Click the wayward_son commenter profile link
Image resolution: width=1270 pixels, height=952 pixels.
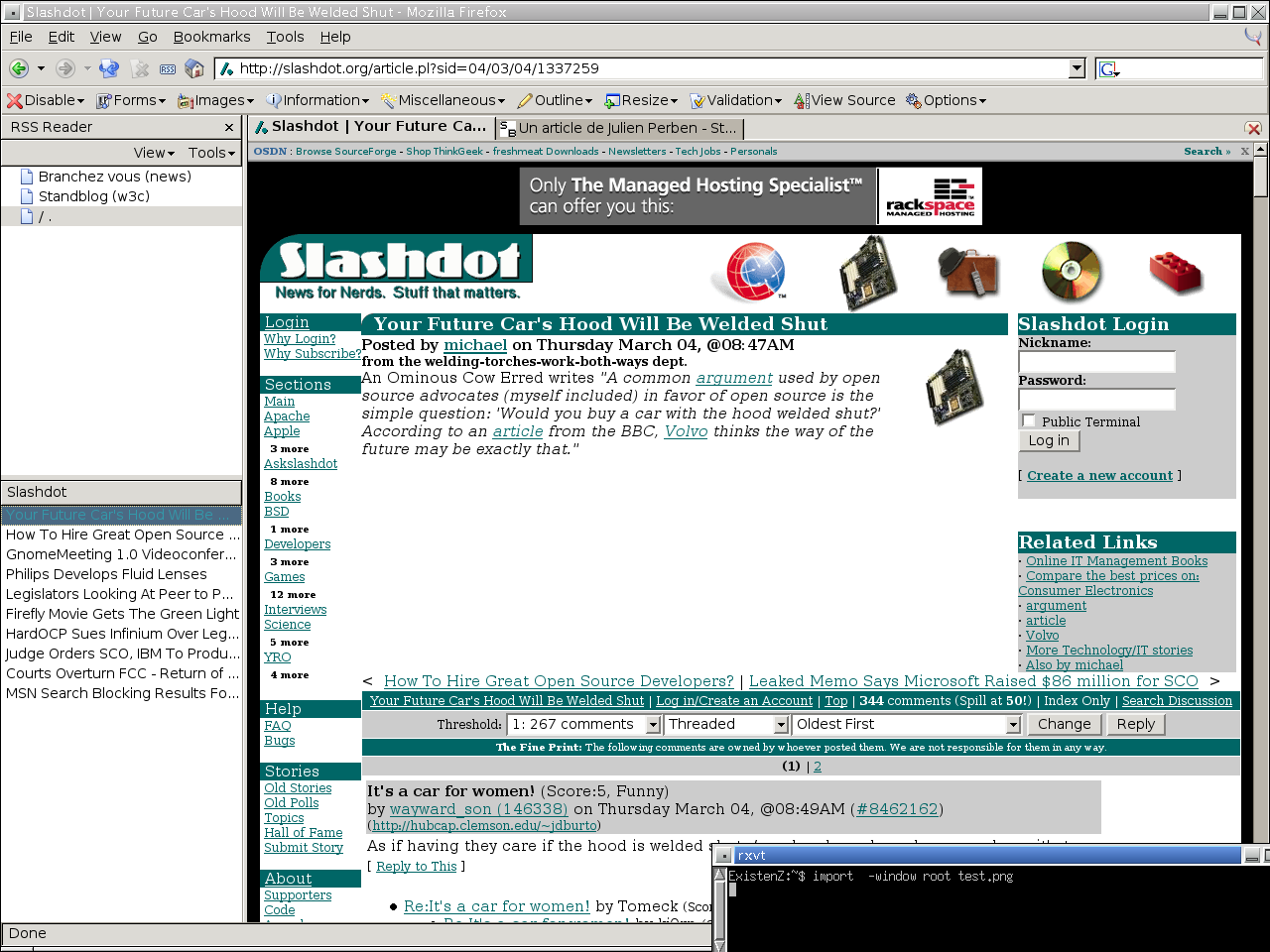tap(478, 809)
